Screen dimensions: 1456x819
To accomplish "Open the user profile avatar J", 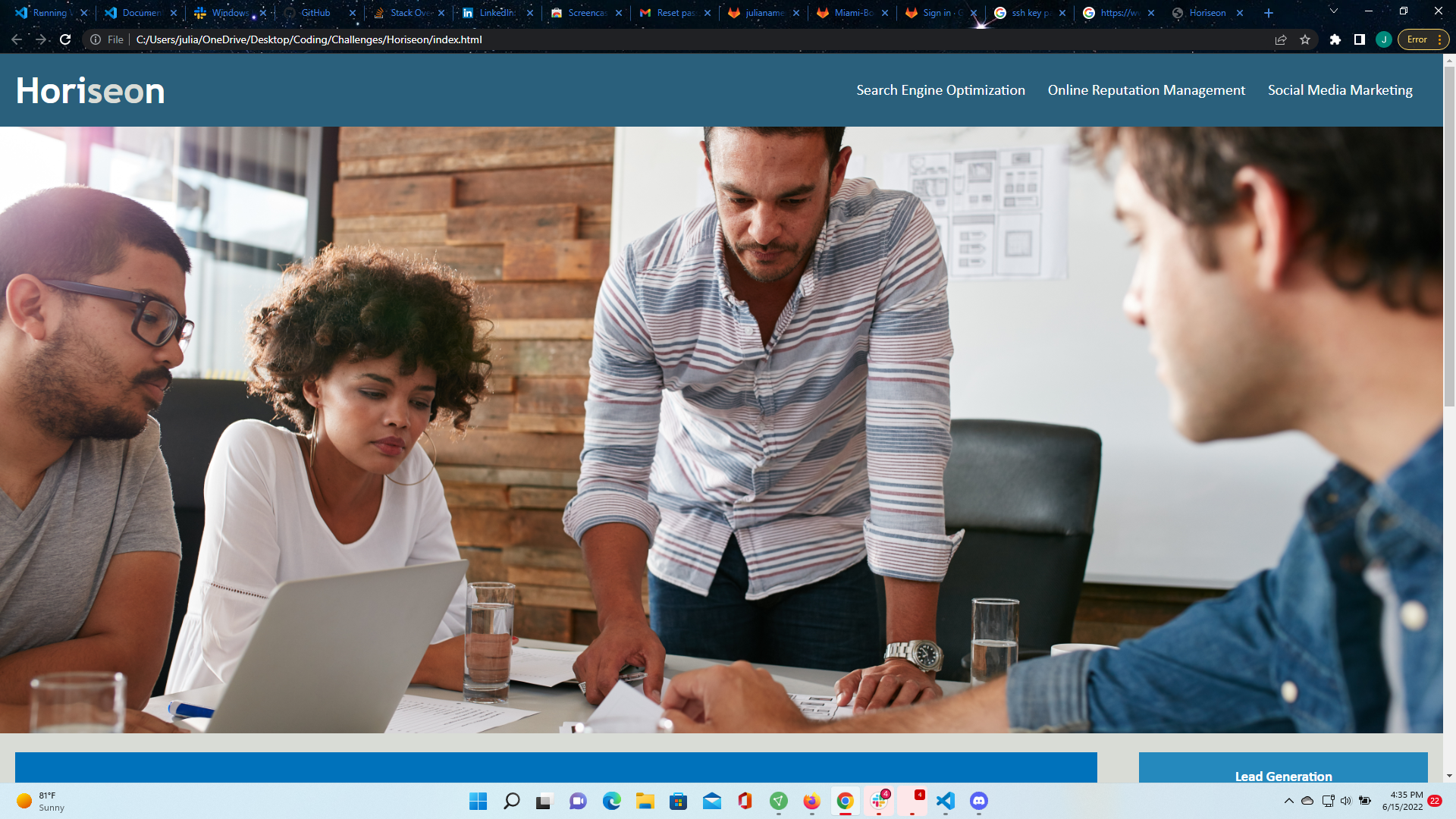I will tap(1384, 39).
